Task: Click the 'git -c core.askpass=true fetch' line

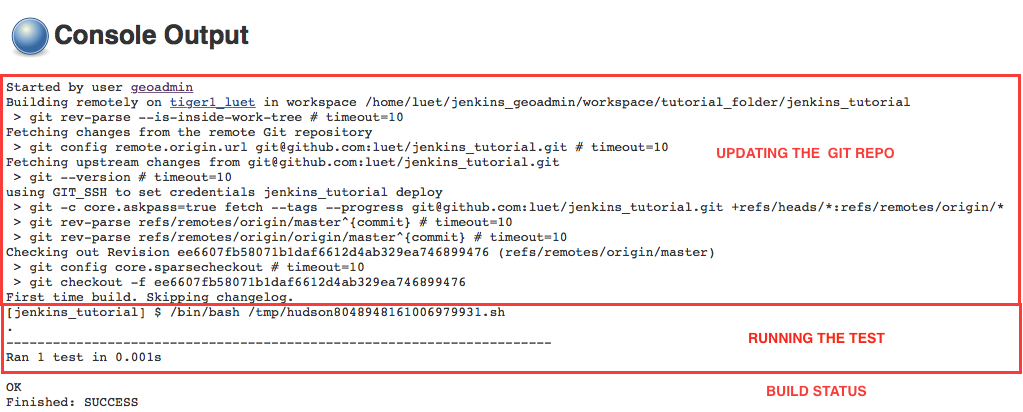Action: [x=508, y=208]
